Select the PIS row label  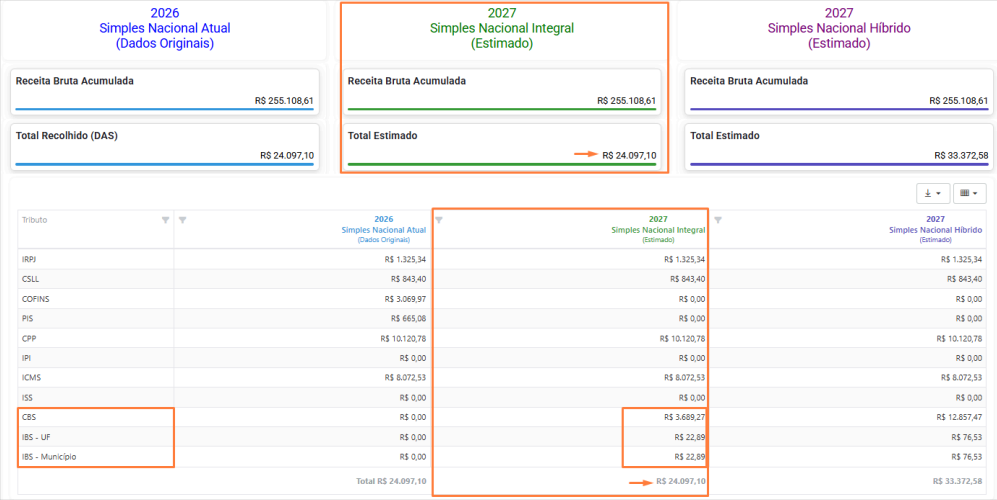pos(27,318)
